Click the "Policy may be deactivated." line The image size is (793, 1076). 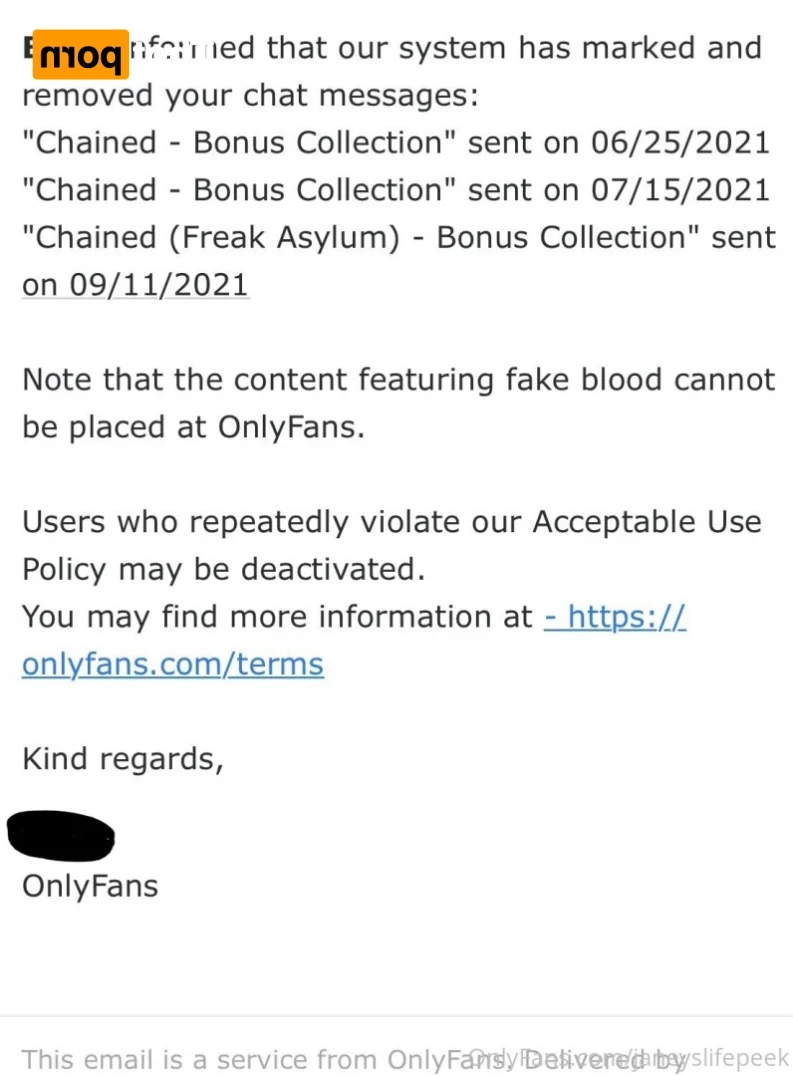tap(224, 570)
